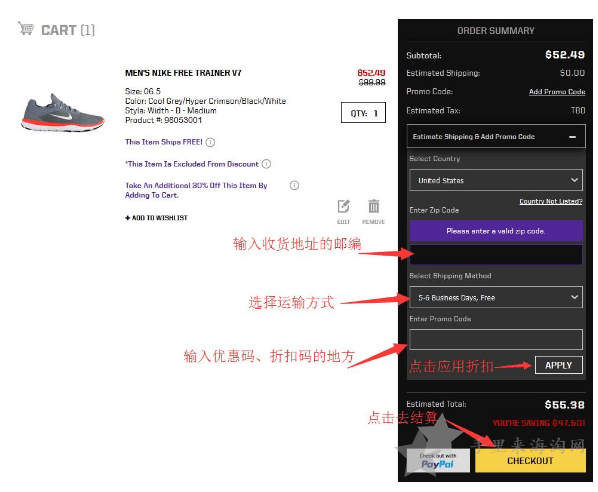Click the shopping cart icon
This screenshot has height=492, width=598.
coord(26,28)
